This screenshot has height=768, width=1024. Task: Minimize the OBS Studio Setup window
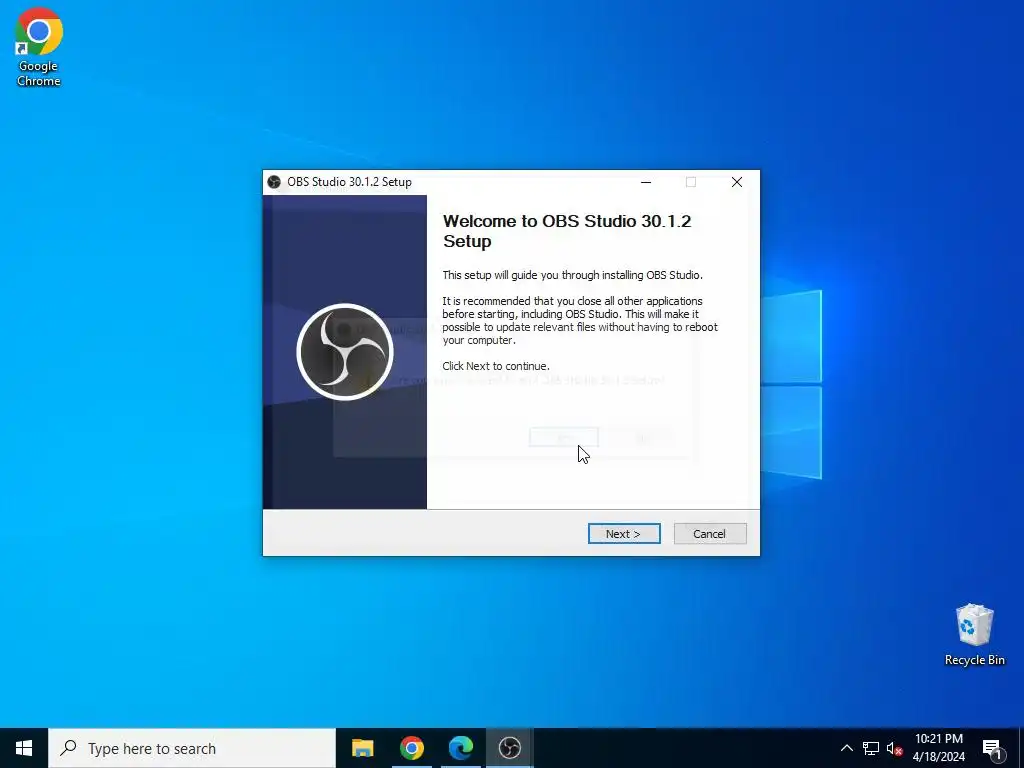point(646,182)
